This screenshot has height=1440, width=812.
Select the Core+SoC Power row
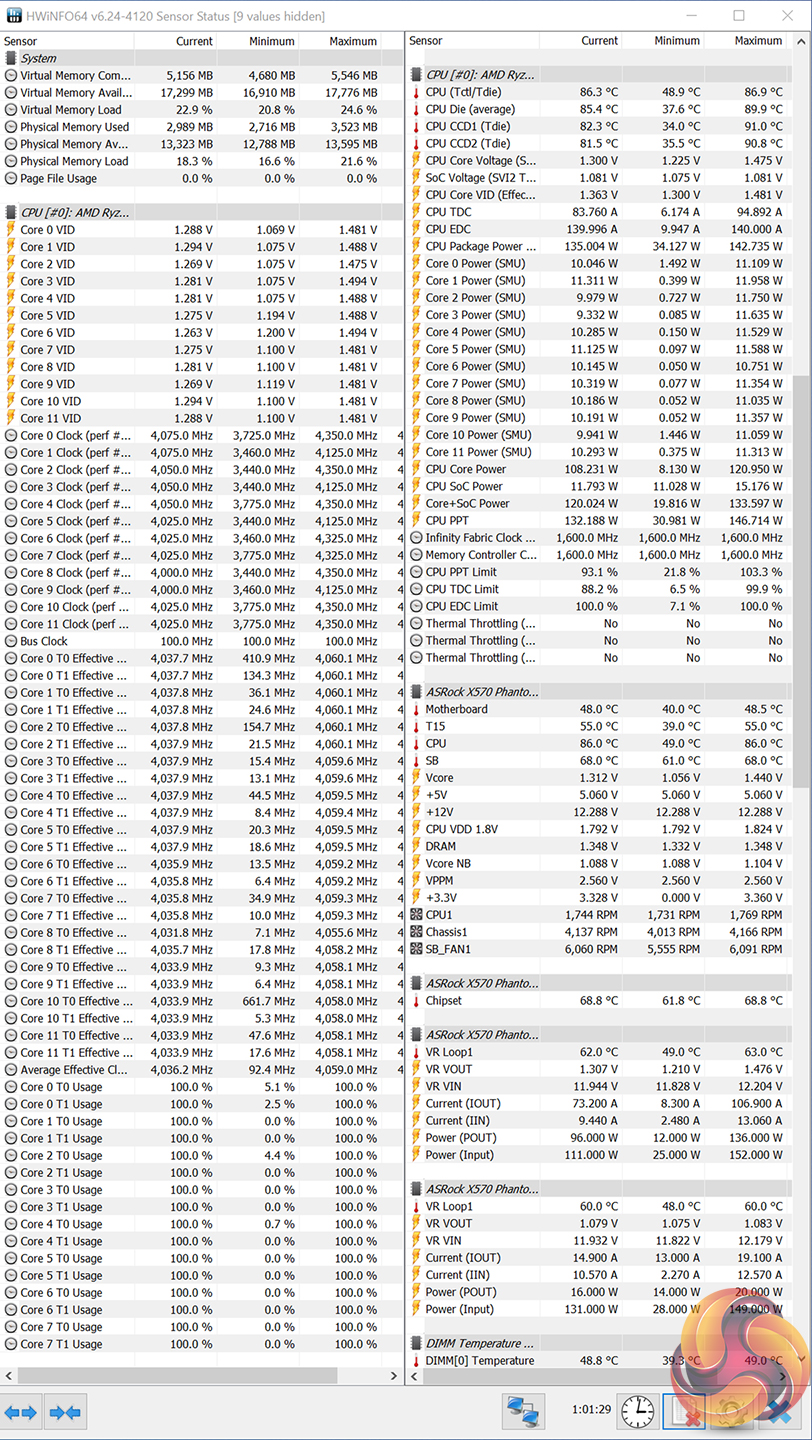(x=600, y=504)
